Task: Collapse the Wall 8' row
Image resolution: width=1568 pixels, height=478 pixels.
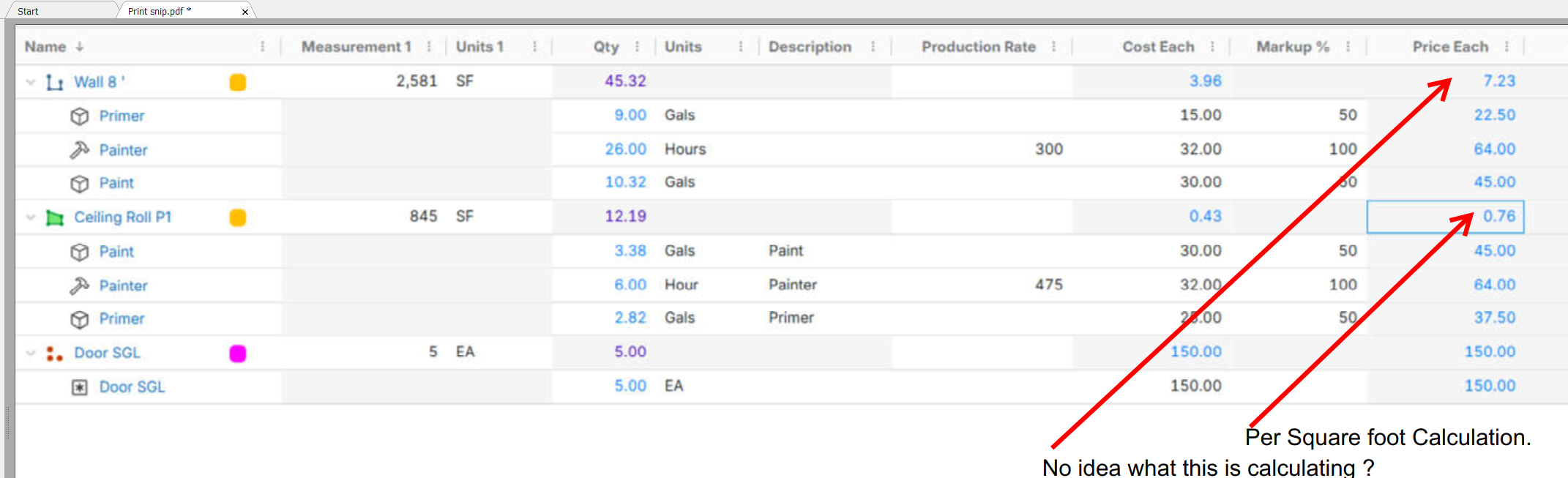Action: pos(31,82)
